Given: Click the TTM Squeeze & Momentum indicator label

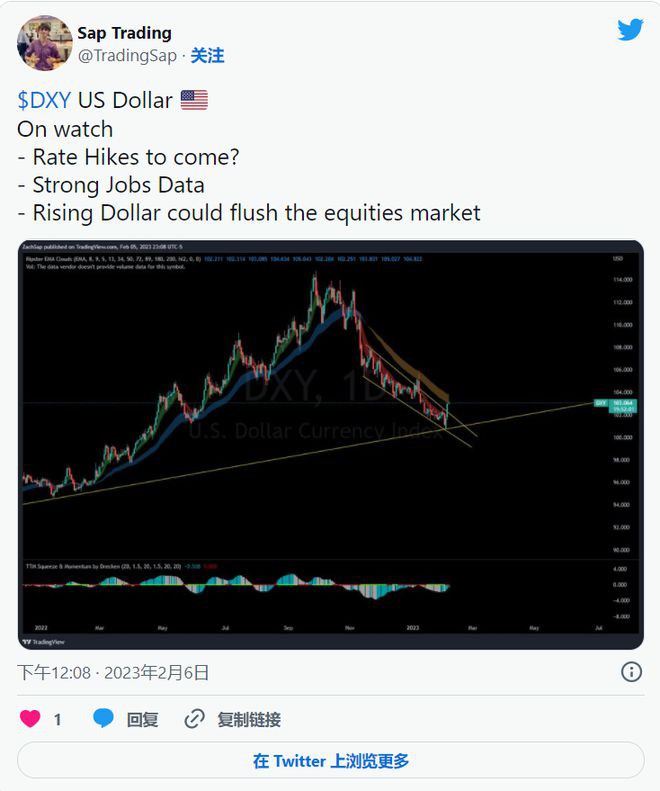Looking at the screenshot, I should [x=100, y=566].
